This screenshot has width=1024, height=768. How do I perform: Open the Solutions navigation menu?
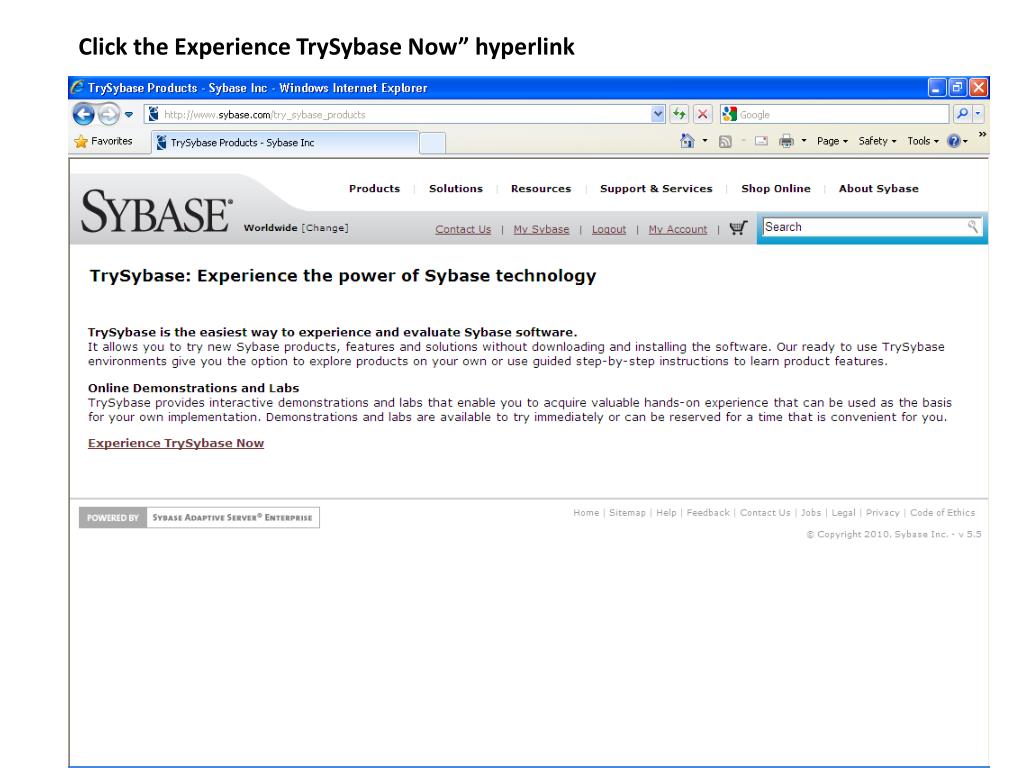click(x=456, y=189)
